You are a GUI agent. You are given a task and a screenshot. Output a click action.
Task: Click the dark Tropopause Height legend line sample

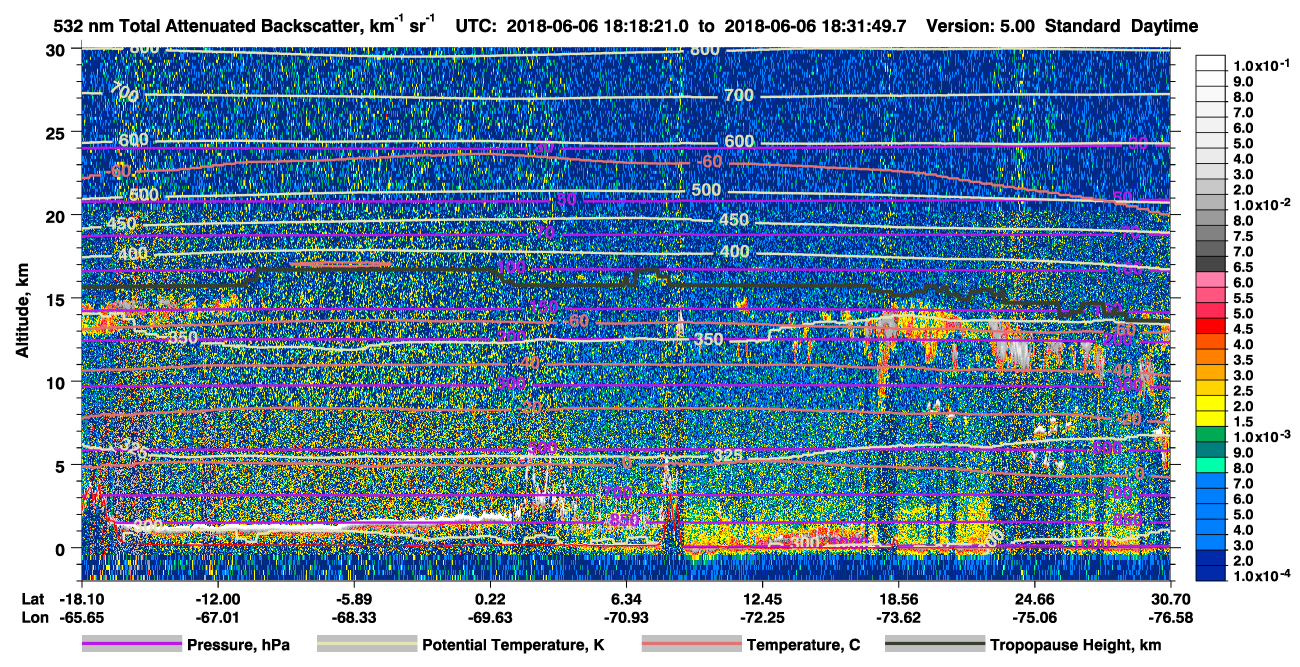(x=934, y=645)
